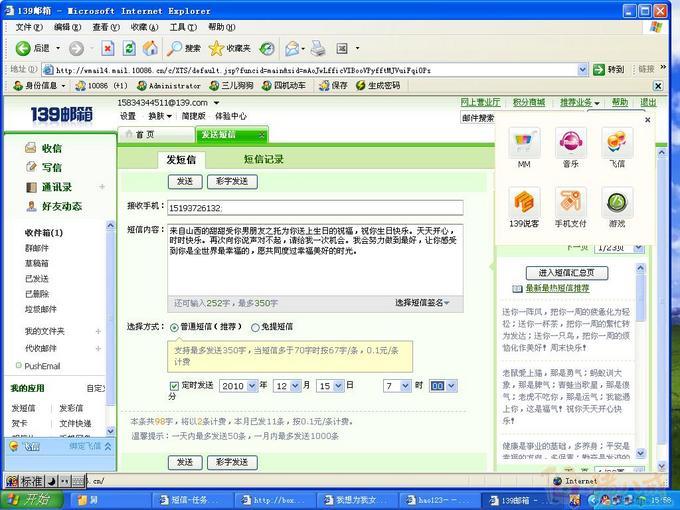Open 好友动态 friend updates
The image size is (680, 510).
[62, 206]
